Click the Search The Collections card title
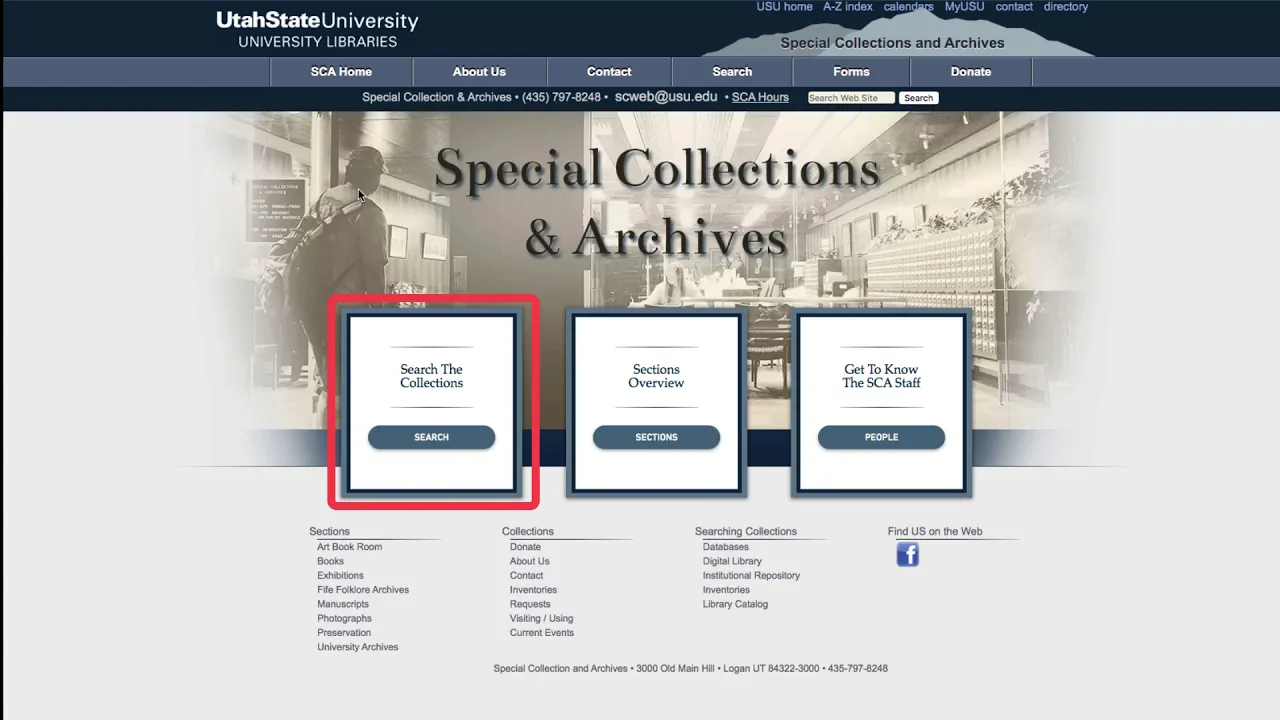1280x720 pixels. point(431,376)
